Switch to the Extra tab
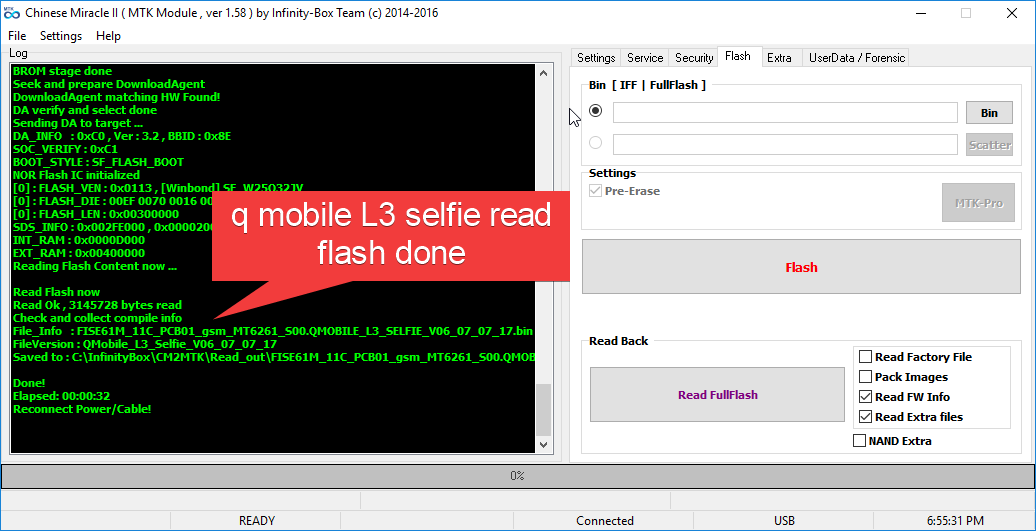This screenshot has height=531, width=1036. (780, 58)
